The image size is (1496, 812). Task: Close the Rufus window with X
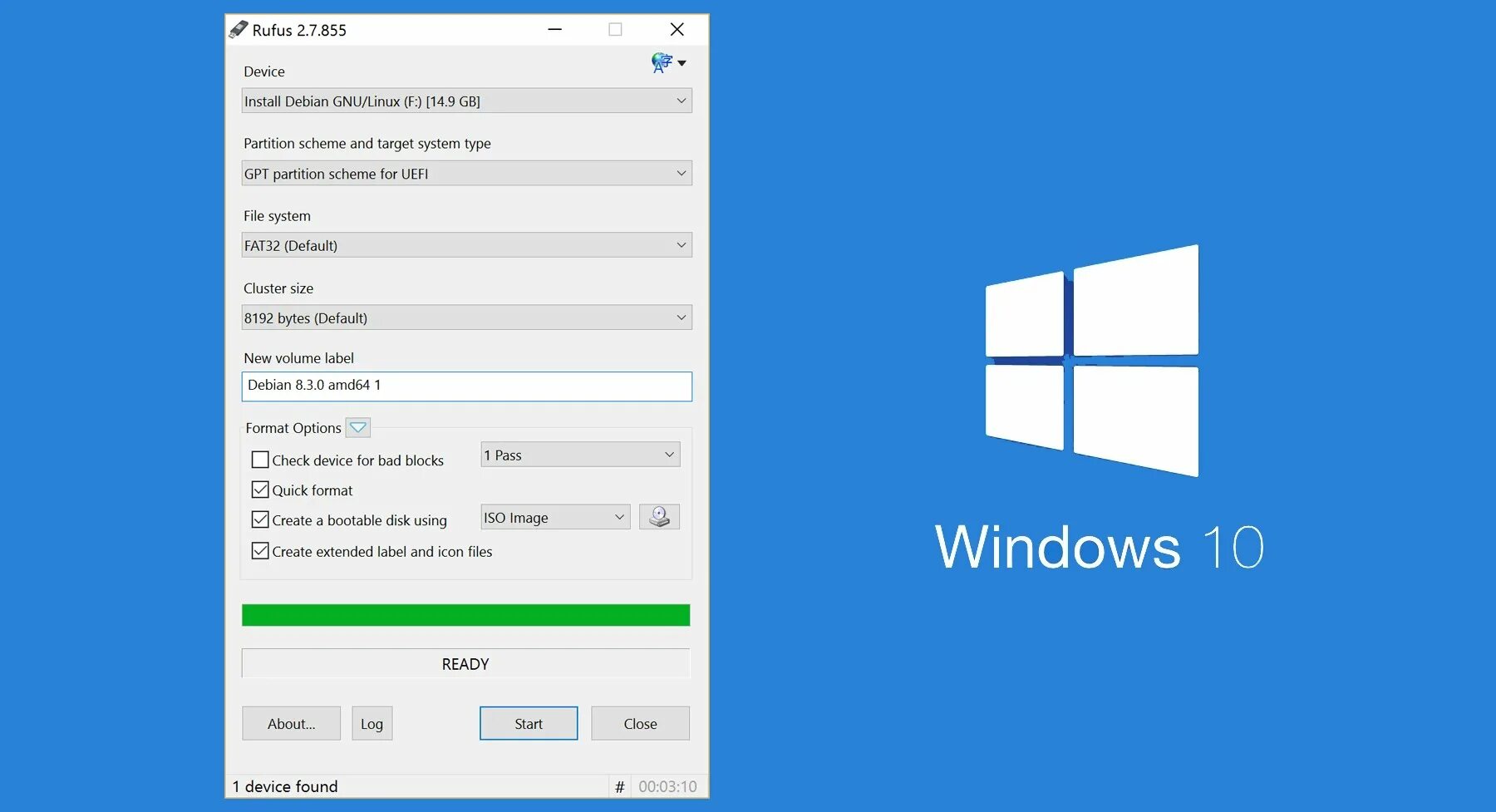point(677,30)
